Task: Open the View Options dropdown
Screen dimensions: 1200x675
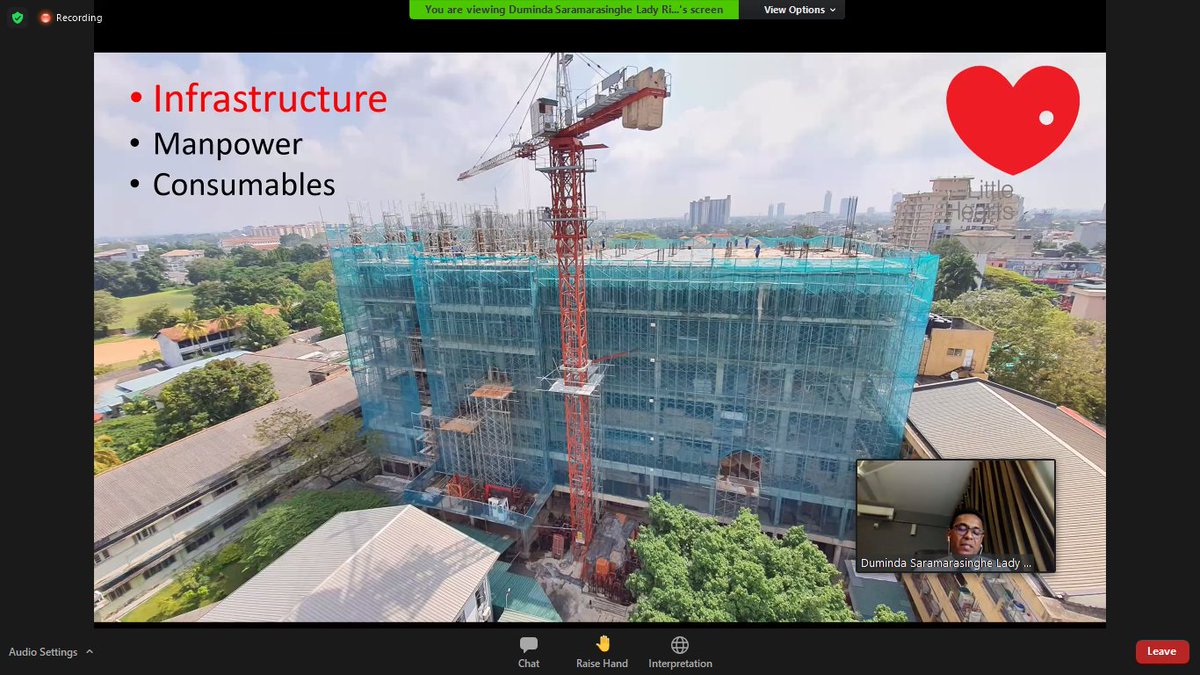Action: tap(800, 9)
